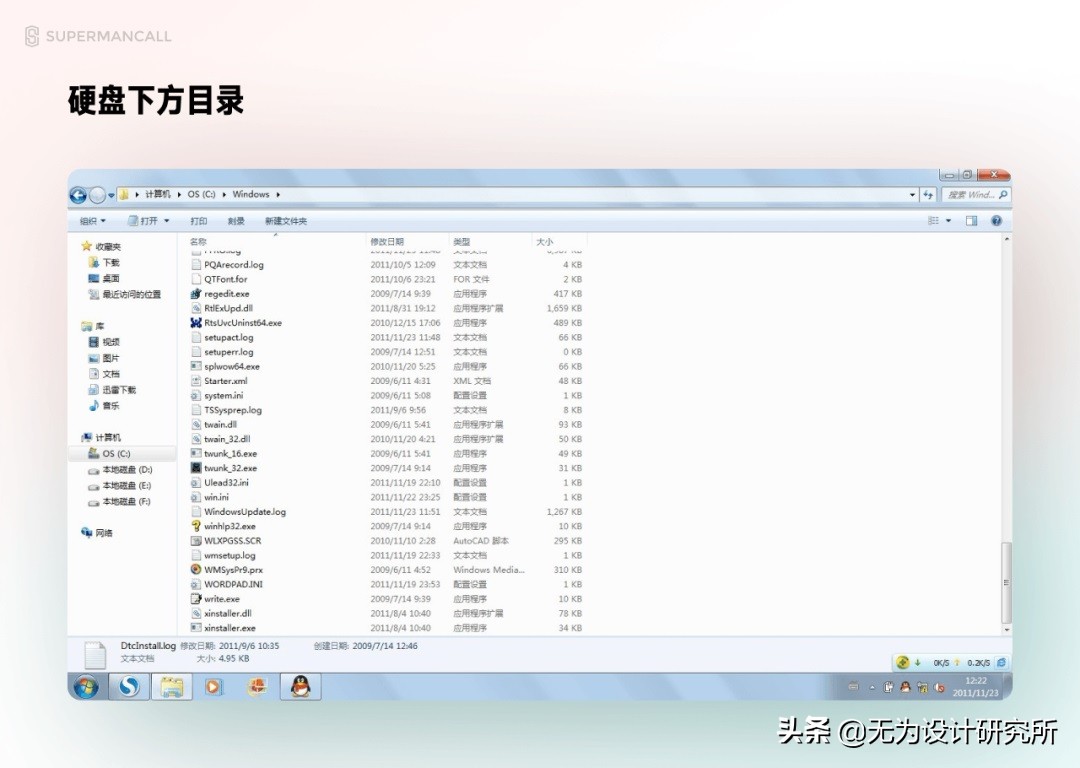Click the Back navigation arrow
The image size is (1080, 768).
pyautogui.click(x=78, y=194)
